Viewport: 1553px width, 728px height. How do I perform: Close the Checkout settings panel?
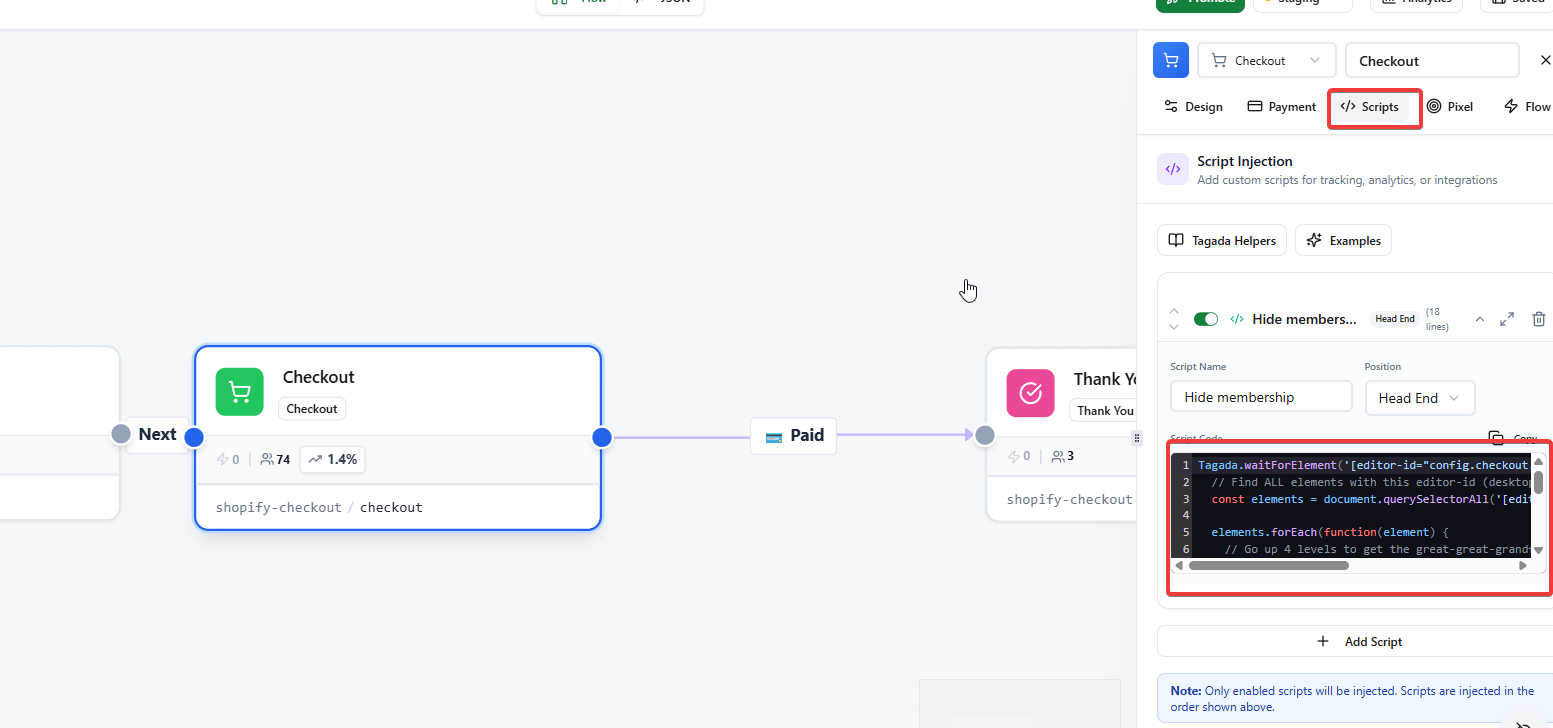tap(1545, 60)
